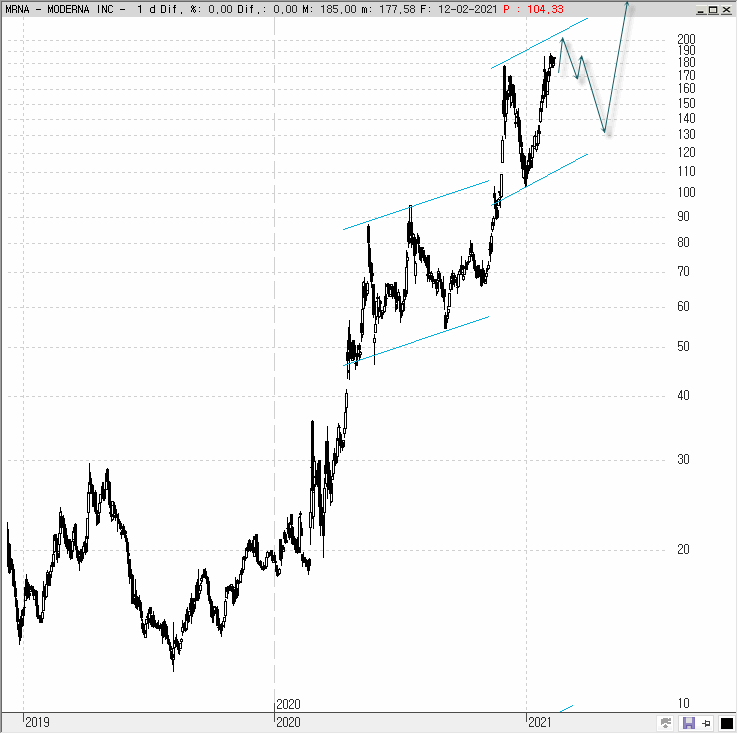Image resolution: width=738 pixels, height=734 pixels.
Task: Click the '130' price axis label
Action: coord(686,135)
